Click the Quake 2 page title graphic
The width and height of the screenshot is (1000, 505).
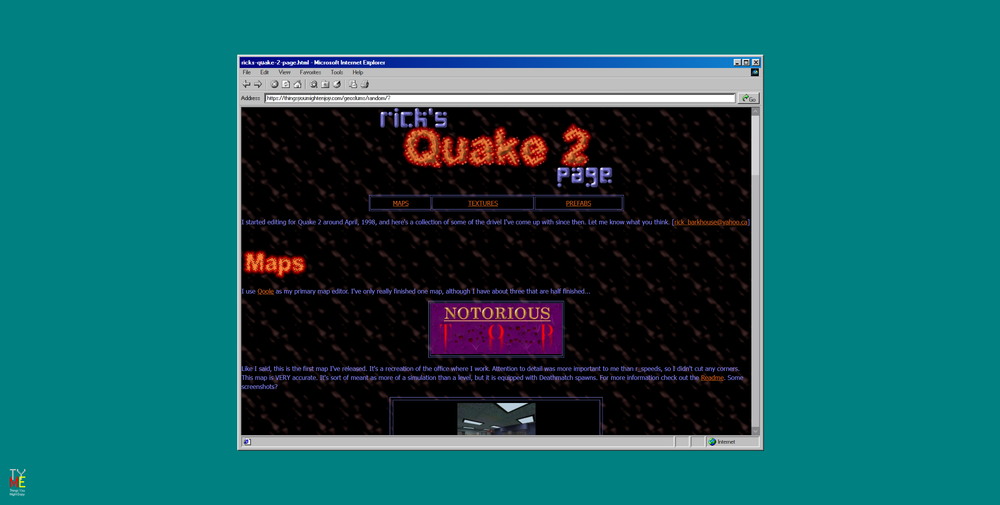pyautogui.click(x=496, y=147)
